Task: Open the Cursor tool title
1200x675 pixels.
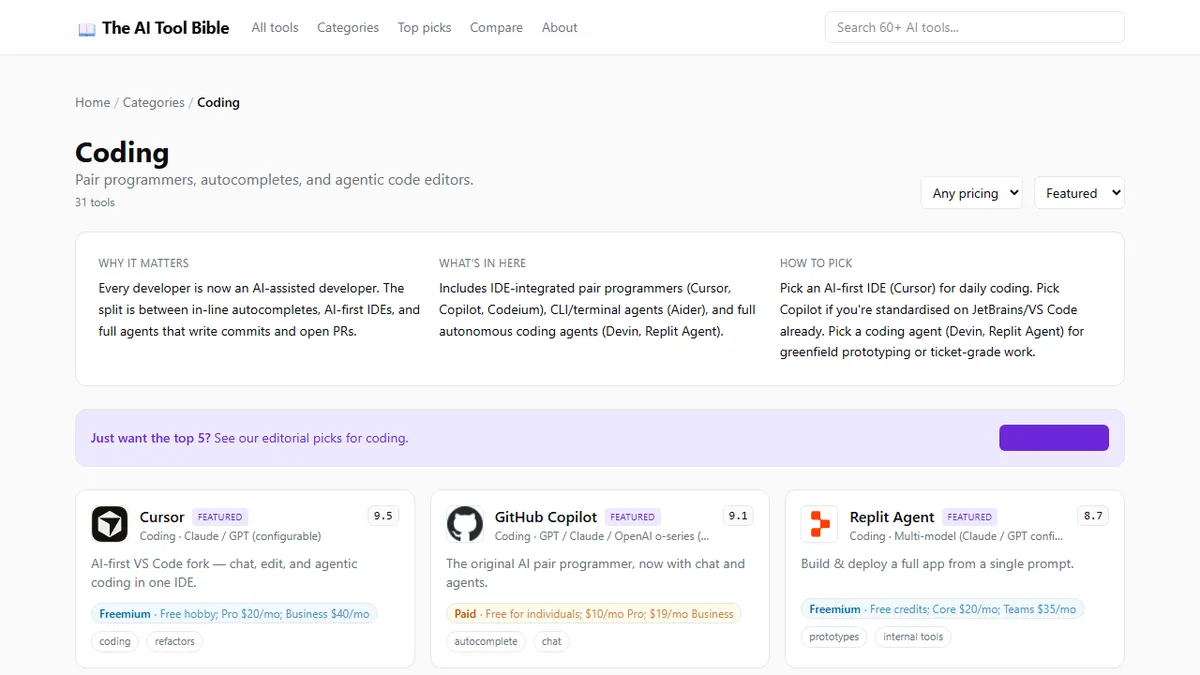Action: coord(162,517)
